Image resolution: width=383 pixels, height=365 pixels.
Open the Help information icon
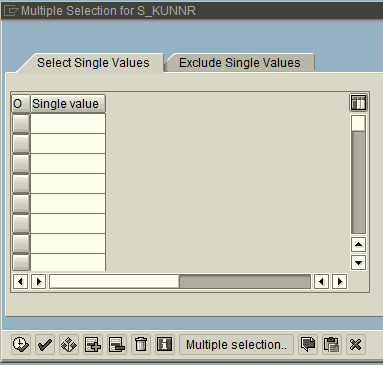(x=165, y=344)
